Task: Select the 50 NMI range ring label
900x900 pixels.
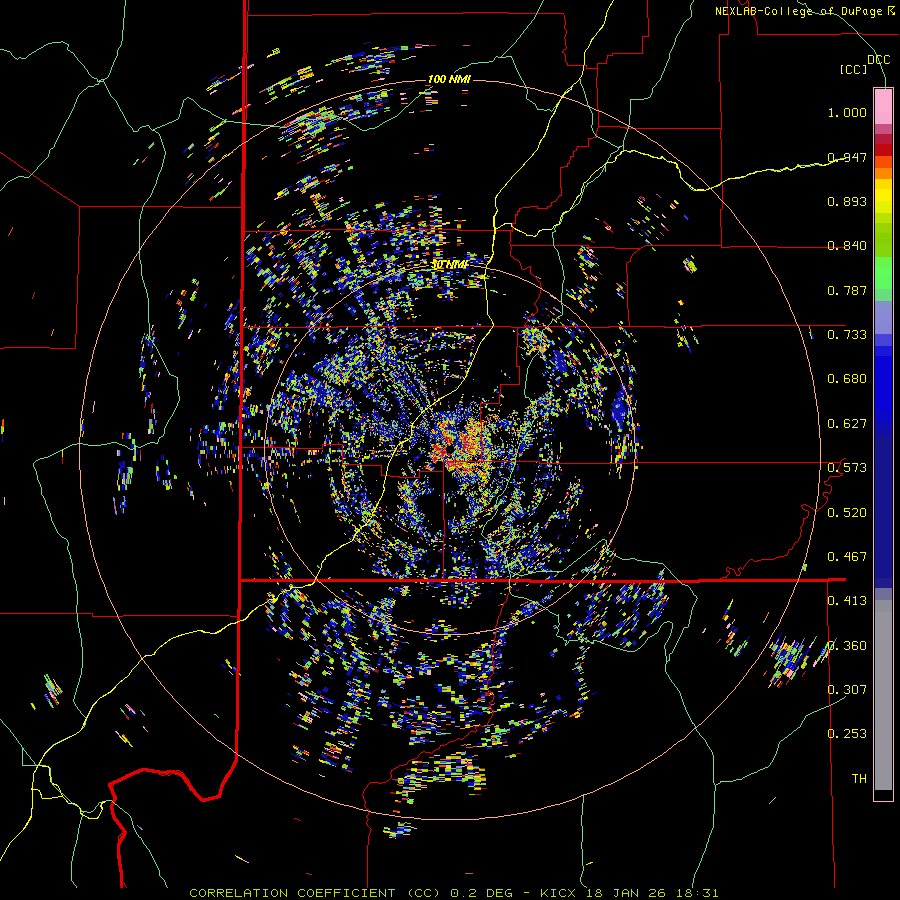Action: [449, 265]
